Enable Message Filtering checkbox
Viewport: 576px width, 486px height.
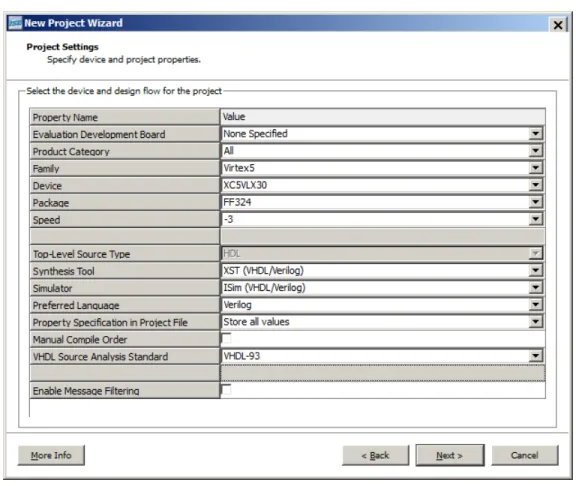[x=227, y=390]
